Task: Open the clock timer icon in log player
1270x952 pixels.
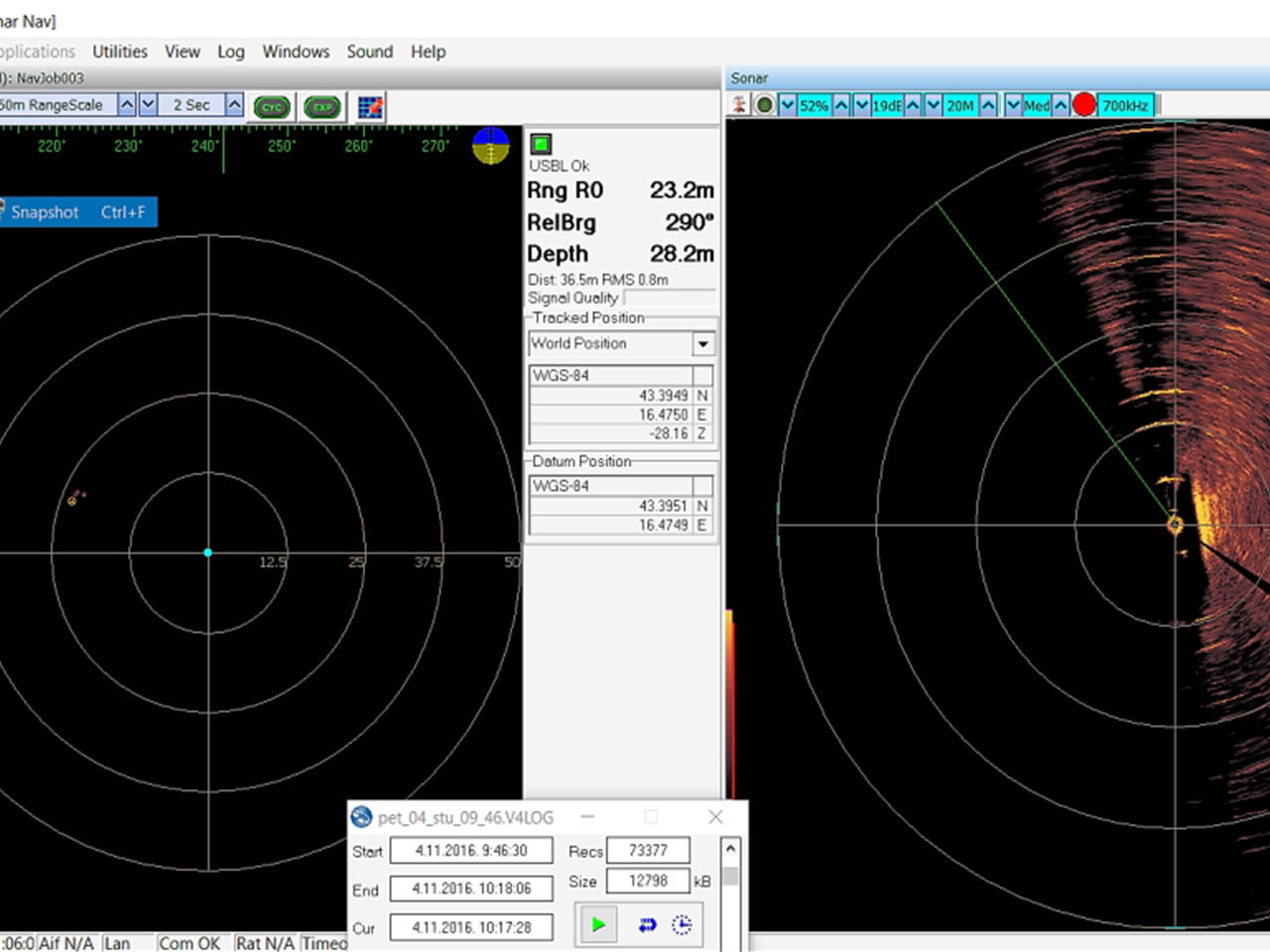Action: tap(684, 924)
